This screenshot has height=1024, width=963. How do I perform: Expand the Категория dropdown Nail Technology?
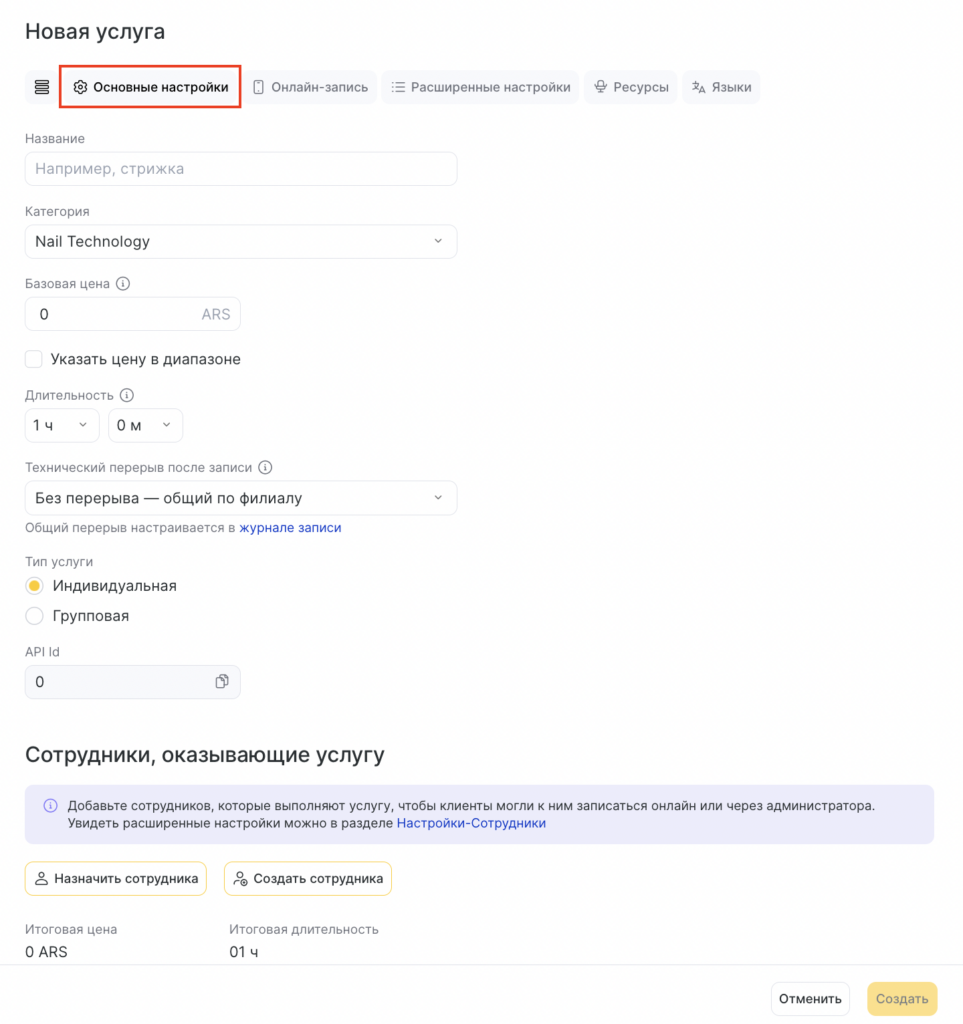click(240, 241)
